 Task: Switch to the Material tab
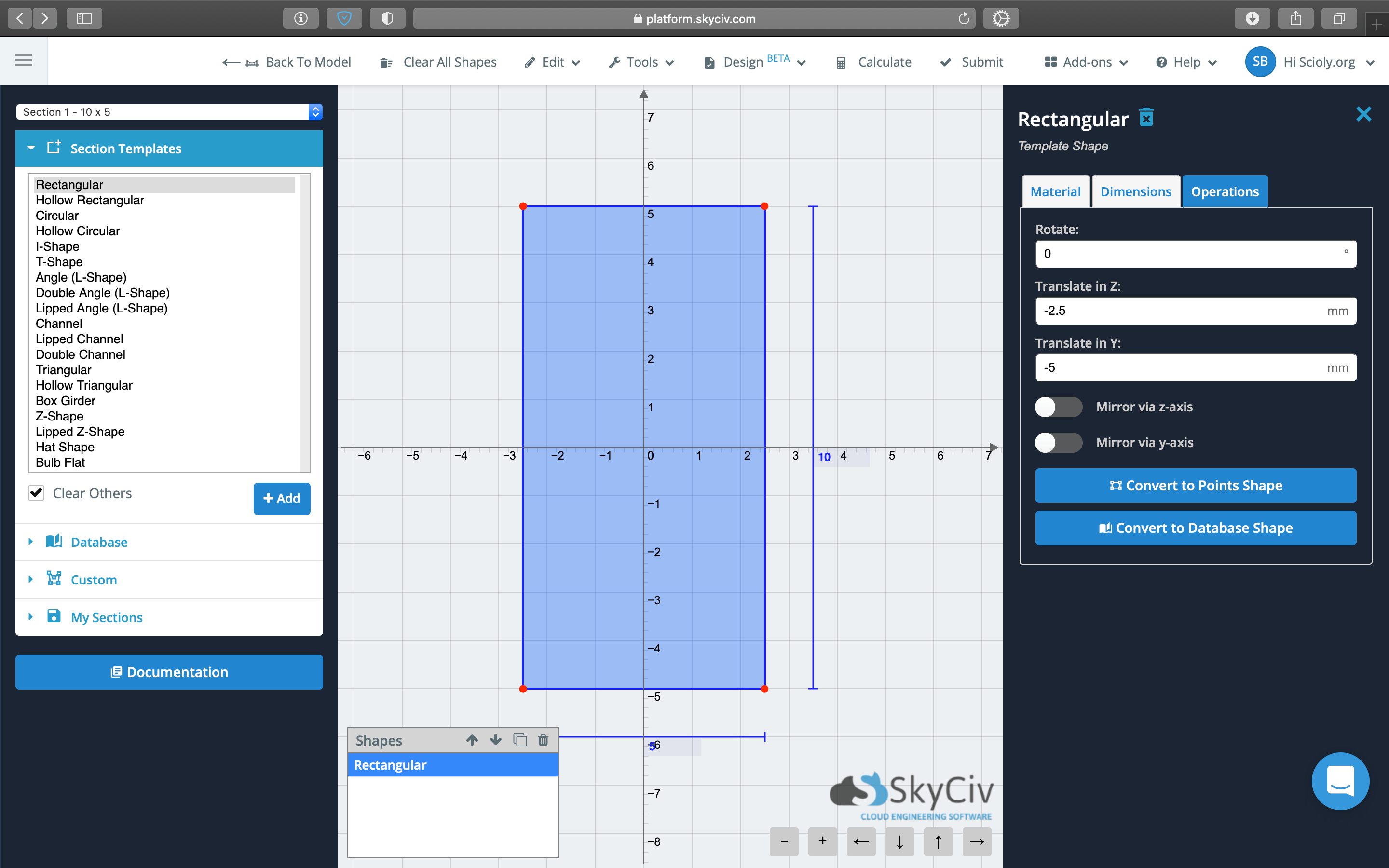(1055, 192)
